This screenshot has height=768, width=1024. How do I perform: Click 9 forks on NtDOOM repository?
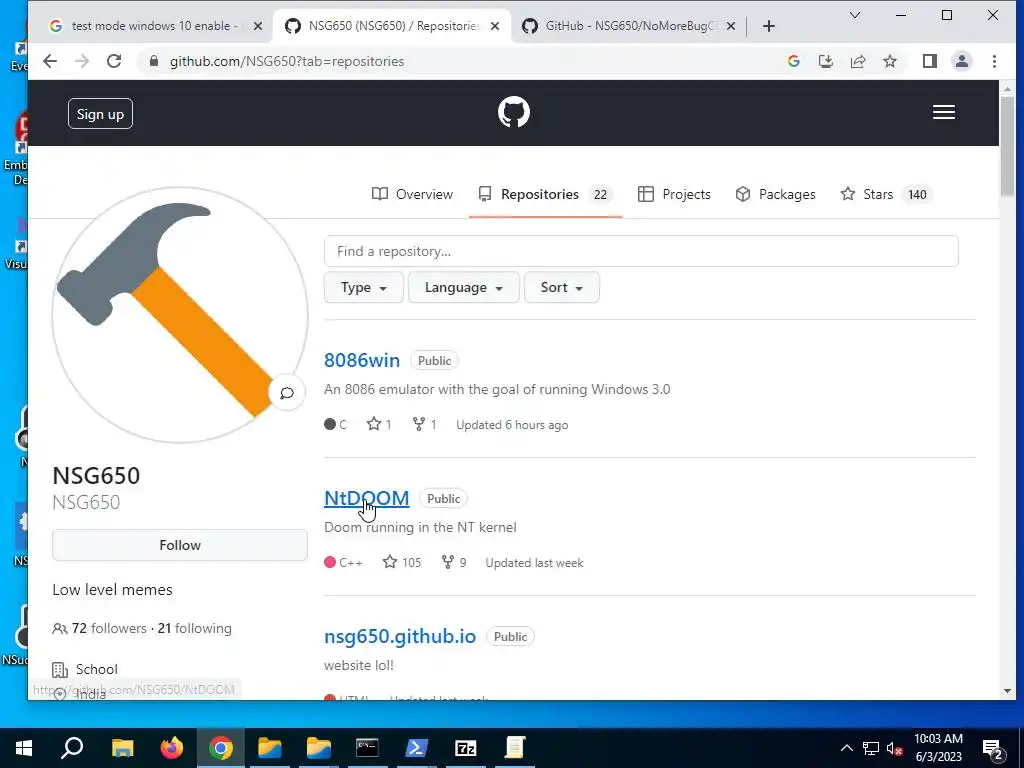point(454,562)
